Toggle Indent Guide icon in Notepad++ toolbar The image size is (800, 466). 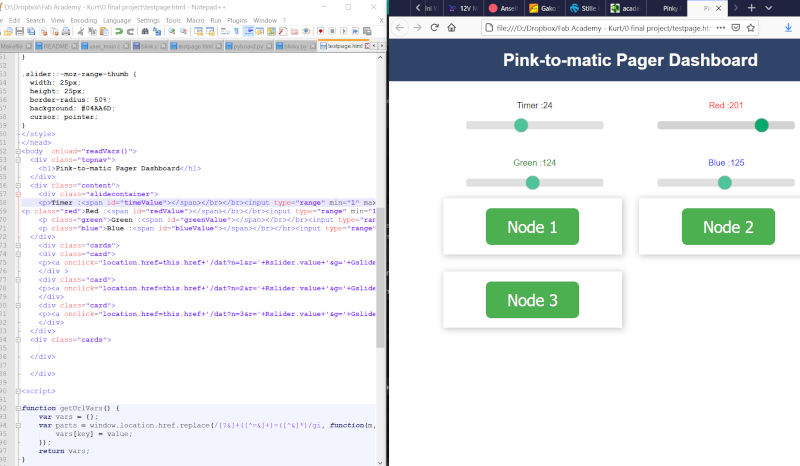[x=248, y=31]
